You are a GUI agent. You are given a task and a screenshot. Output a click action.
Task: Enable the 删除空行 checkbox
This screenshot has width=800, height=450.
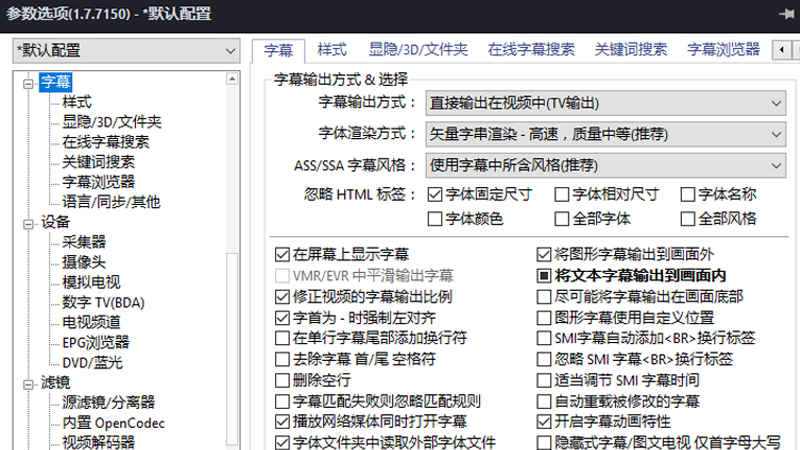point(283,380)
